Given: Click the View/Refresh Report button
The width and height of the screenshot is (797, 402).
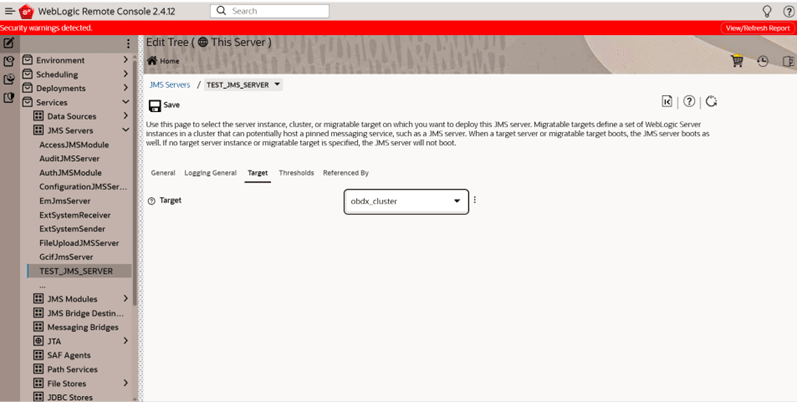Looking at the screenshot, I should point(757,28).
